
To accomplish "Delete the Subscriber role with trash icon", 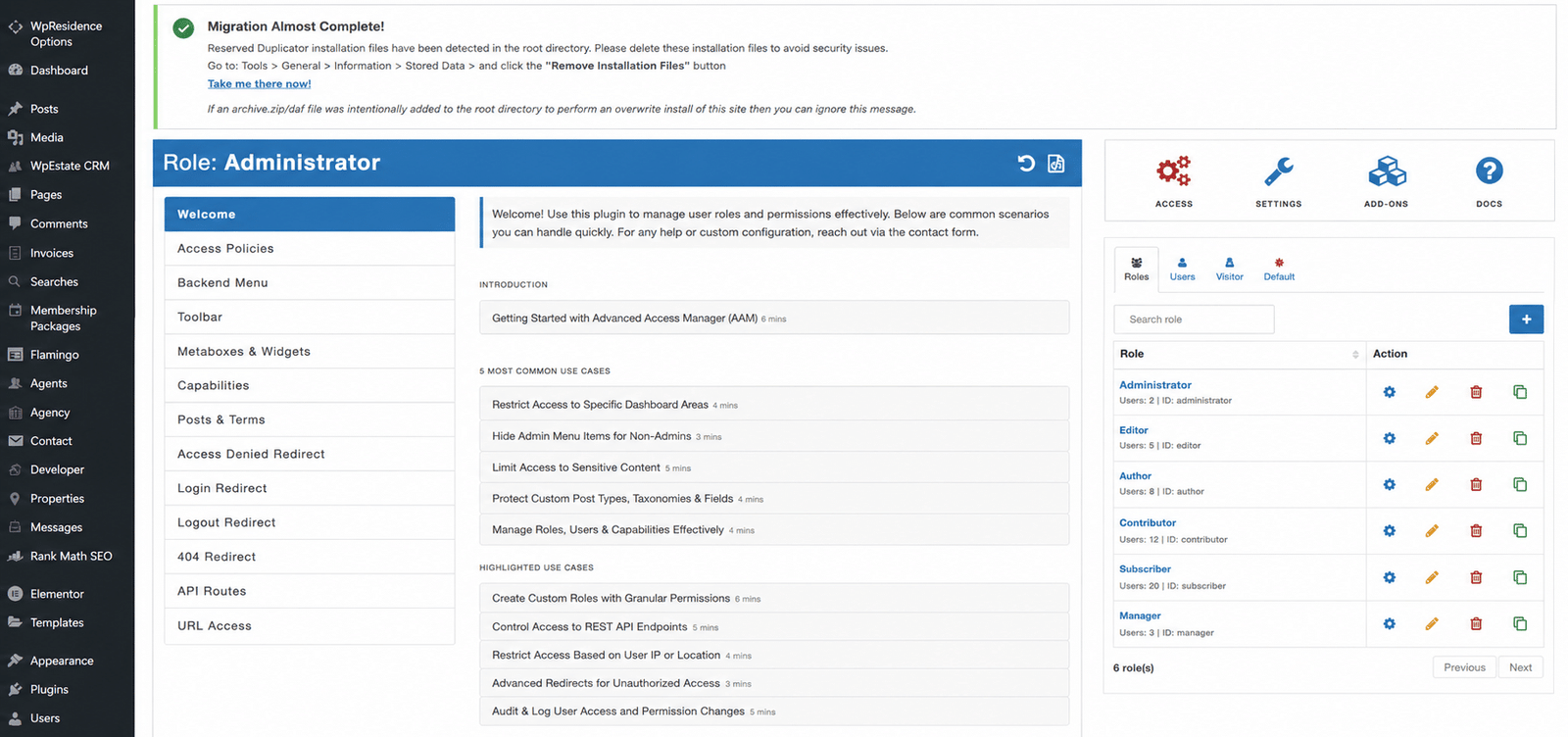I will point(1476,577).
